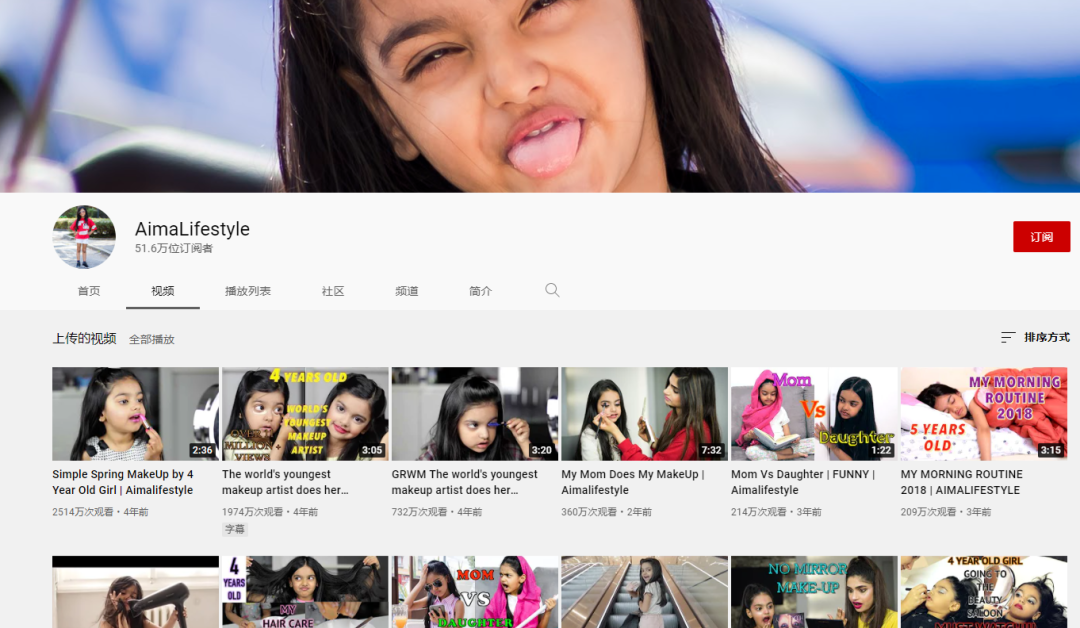Click GRWM The world's youngest video title
Image resolution: width=1080 pixels, height=628 pixels.
tap(464, 482)
